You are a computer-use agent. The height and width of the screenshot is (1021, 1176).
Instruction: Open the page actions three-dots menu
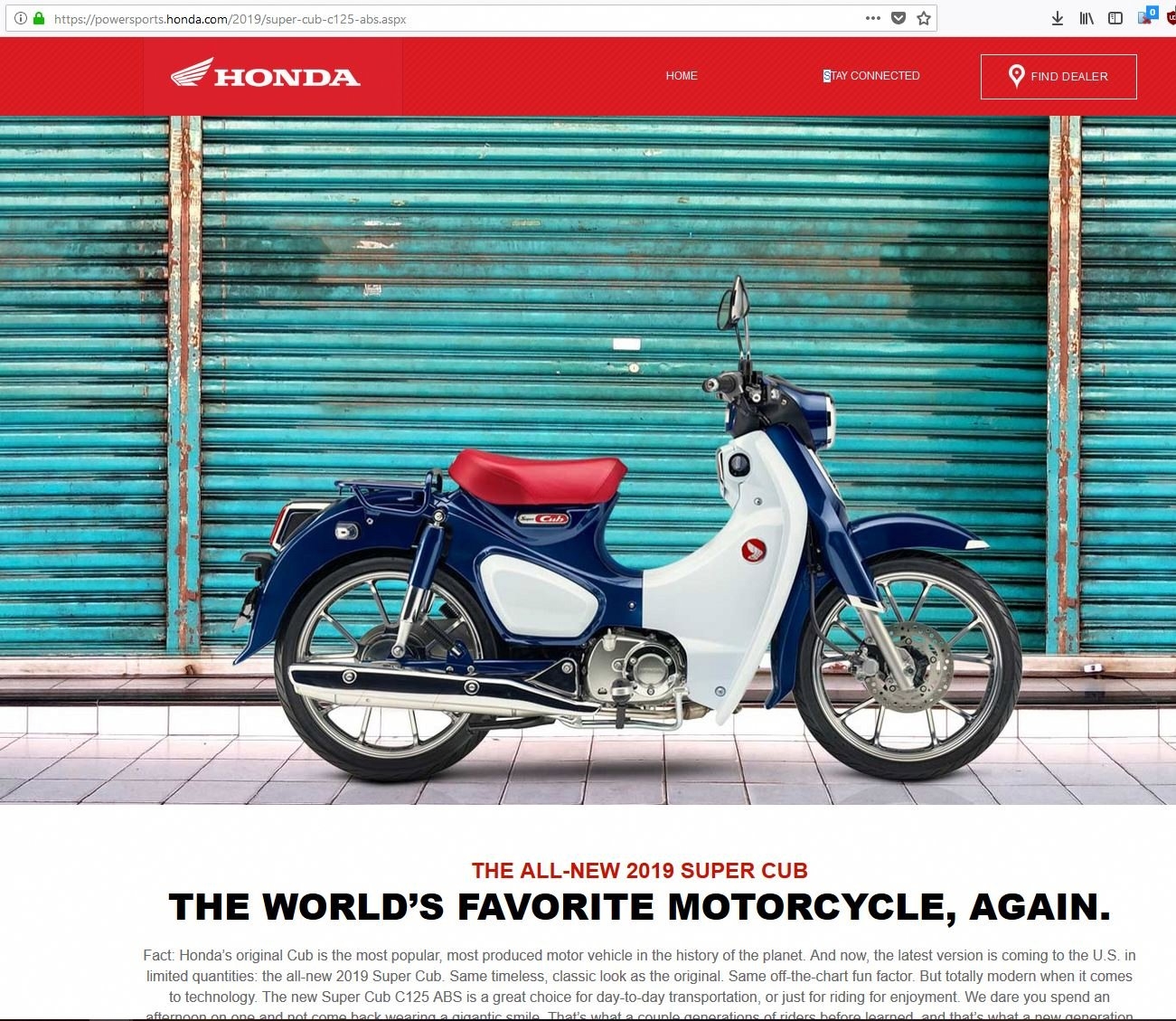pyautogui.click(x=872, y=18)
